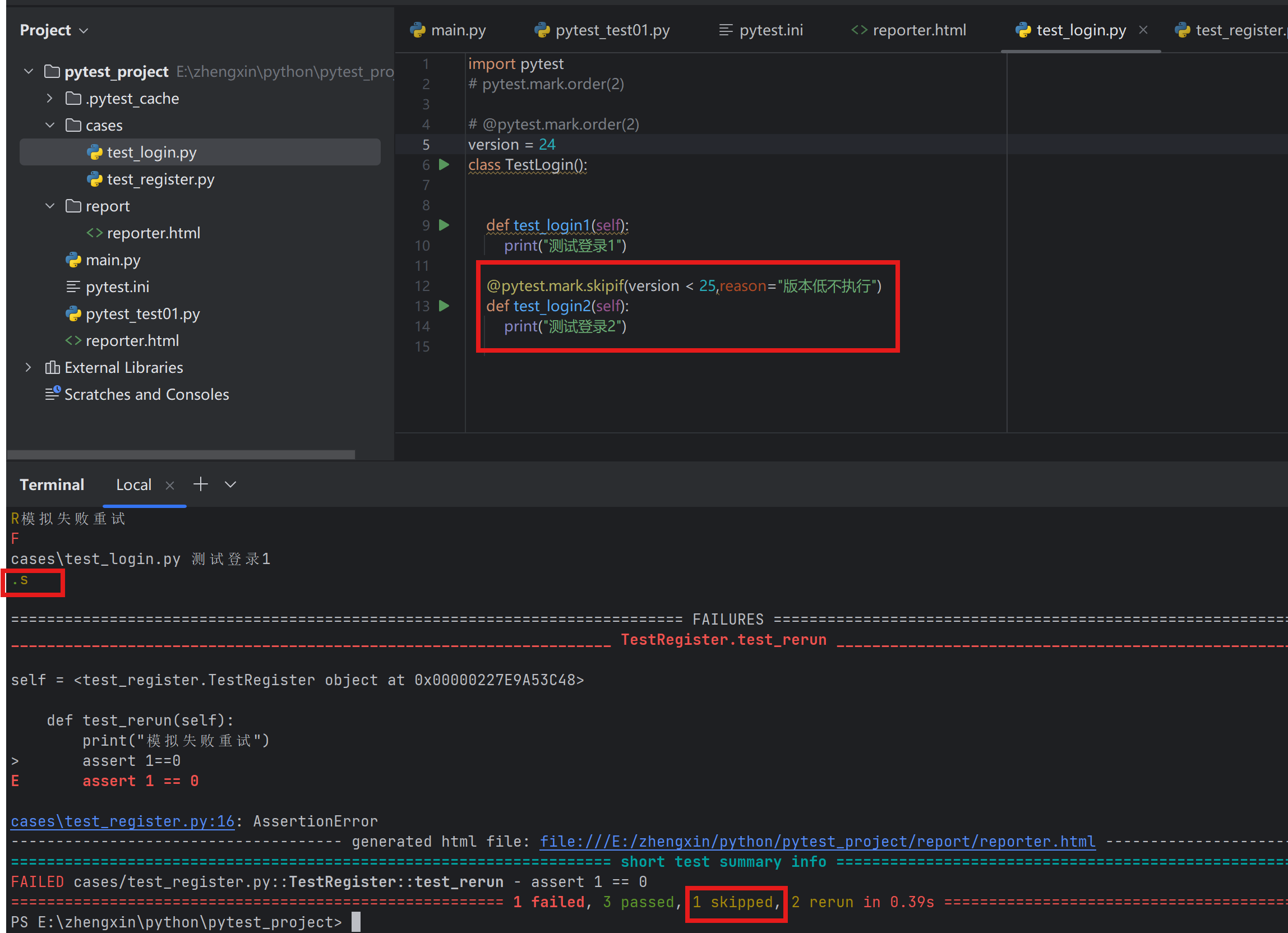Collapse the cases folder
Viewport: 1288px width, 933px height.
(50, 126)
